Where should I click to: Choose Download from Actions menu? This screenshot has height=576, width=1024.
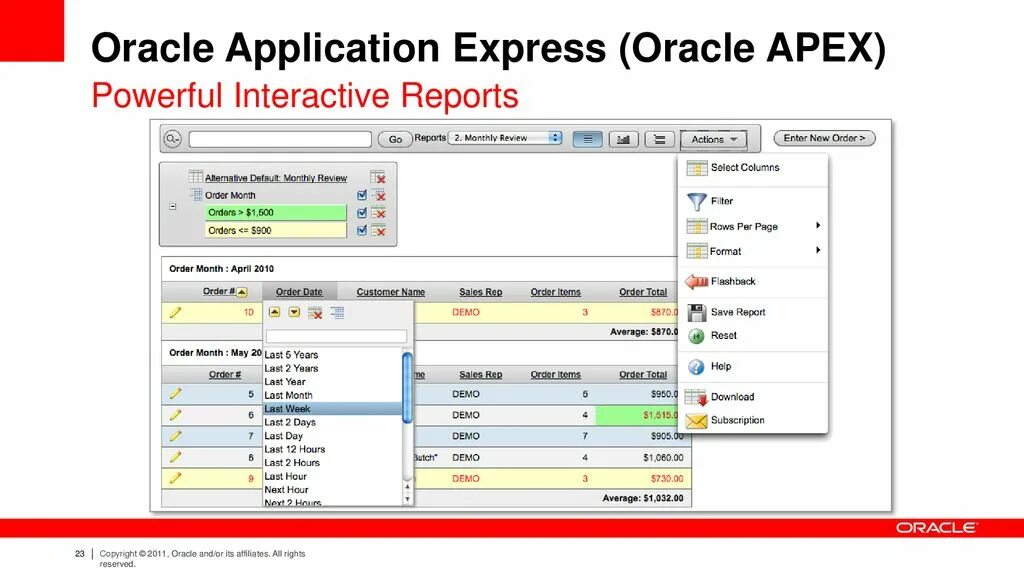point(752,397)
